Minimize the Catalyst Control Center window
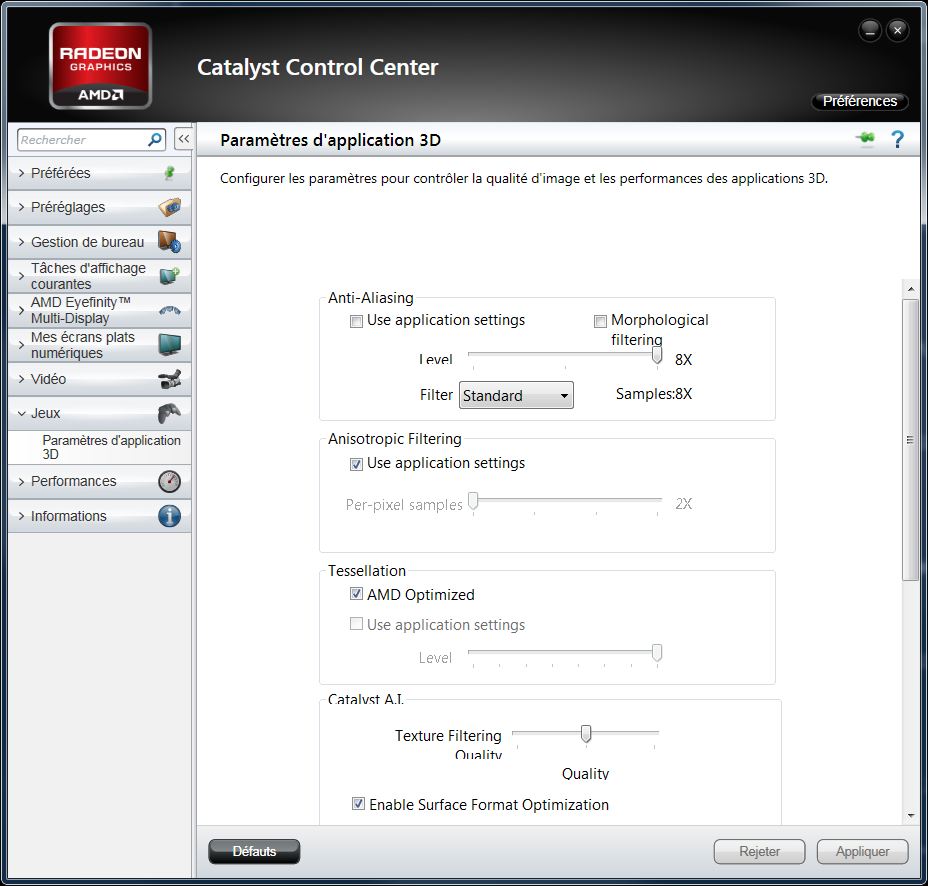 pos(870,30)
